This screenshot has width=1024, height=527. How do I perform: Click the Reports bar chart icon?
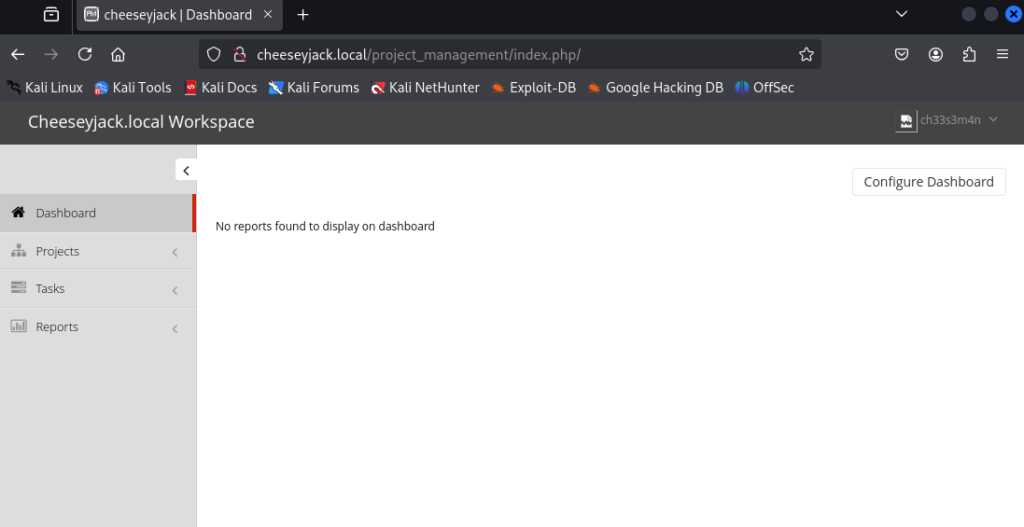pyautogui.click(x=18, y=326)
